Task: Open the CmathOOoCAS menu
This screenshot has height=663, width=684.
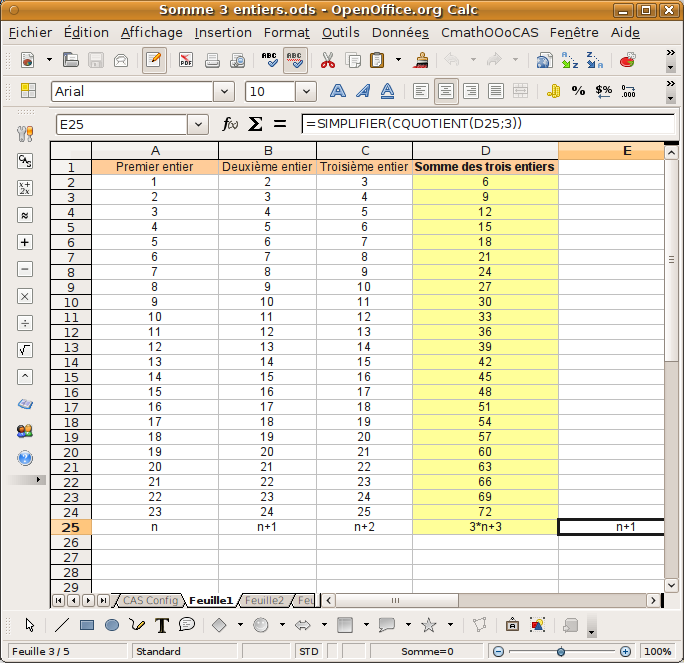Action: 489,32
